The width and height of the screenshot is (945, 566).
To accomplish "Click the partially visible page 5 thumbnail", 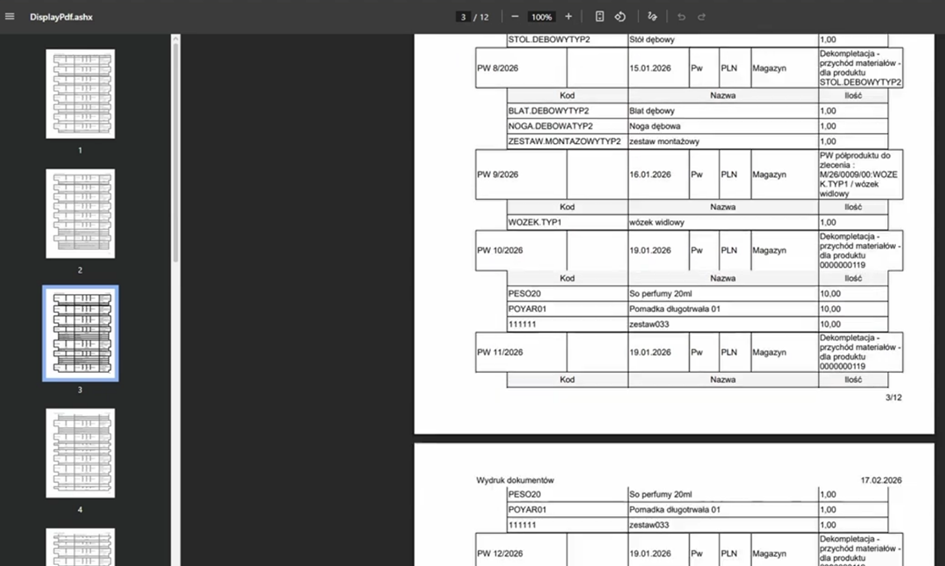I will coord(80,546).
